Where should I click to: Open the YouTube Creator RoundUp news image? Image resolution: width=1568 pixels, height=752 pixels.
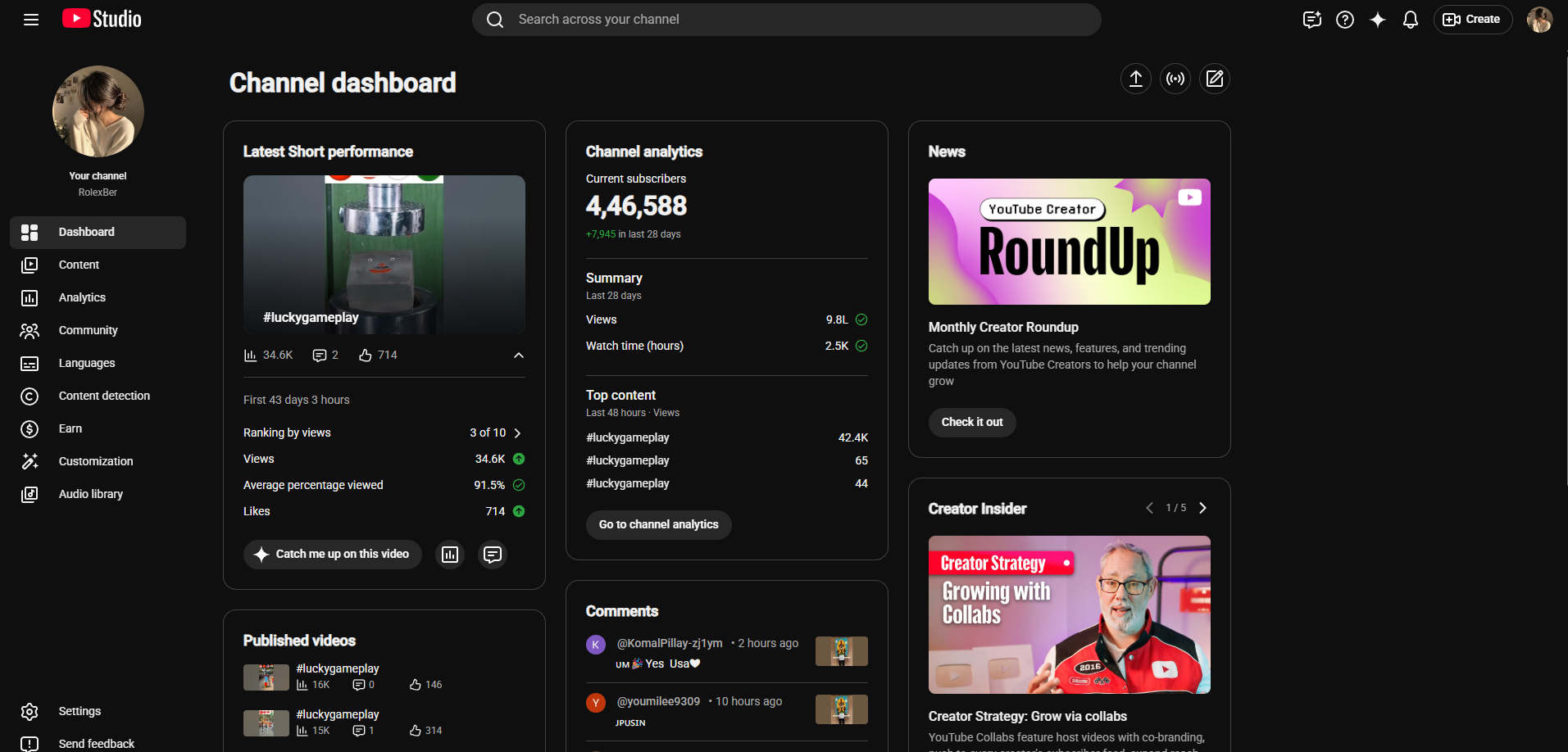point(1070,242)
